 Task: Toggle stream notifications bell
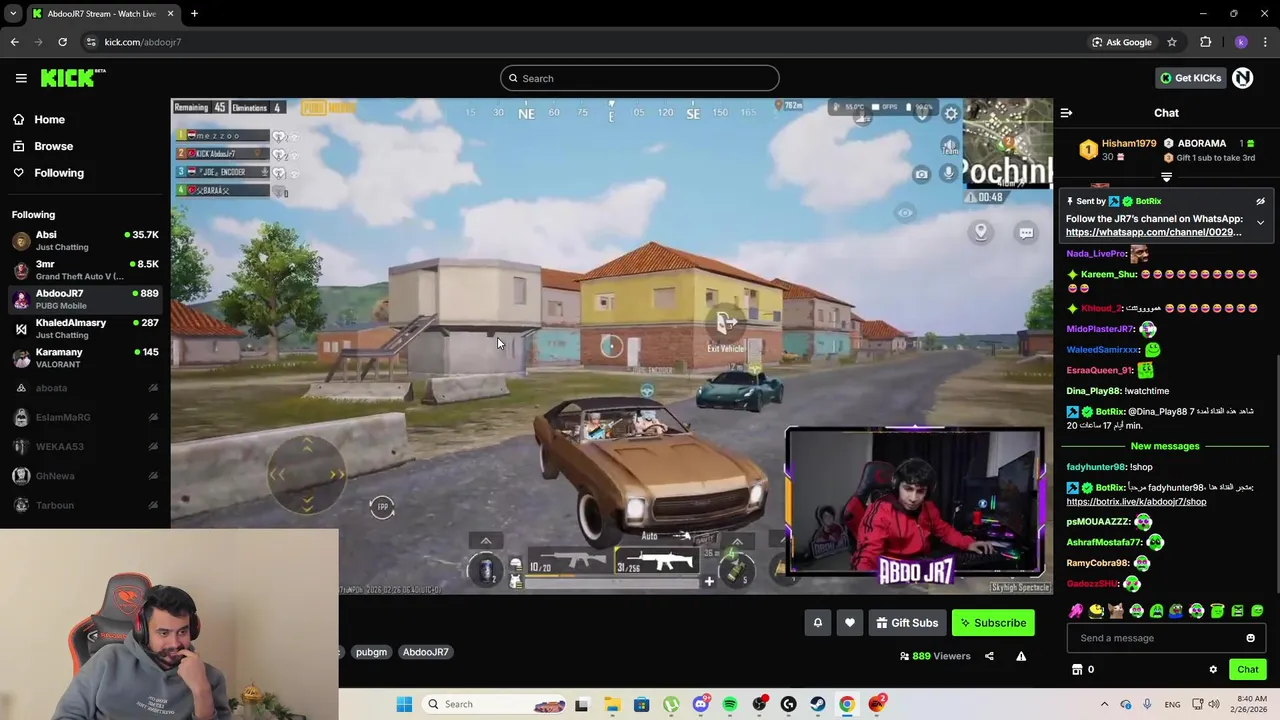(x=817, y=623)
